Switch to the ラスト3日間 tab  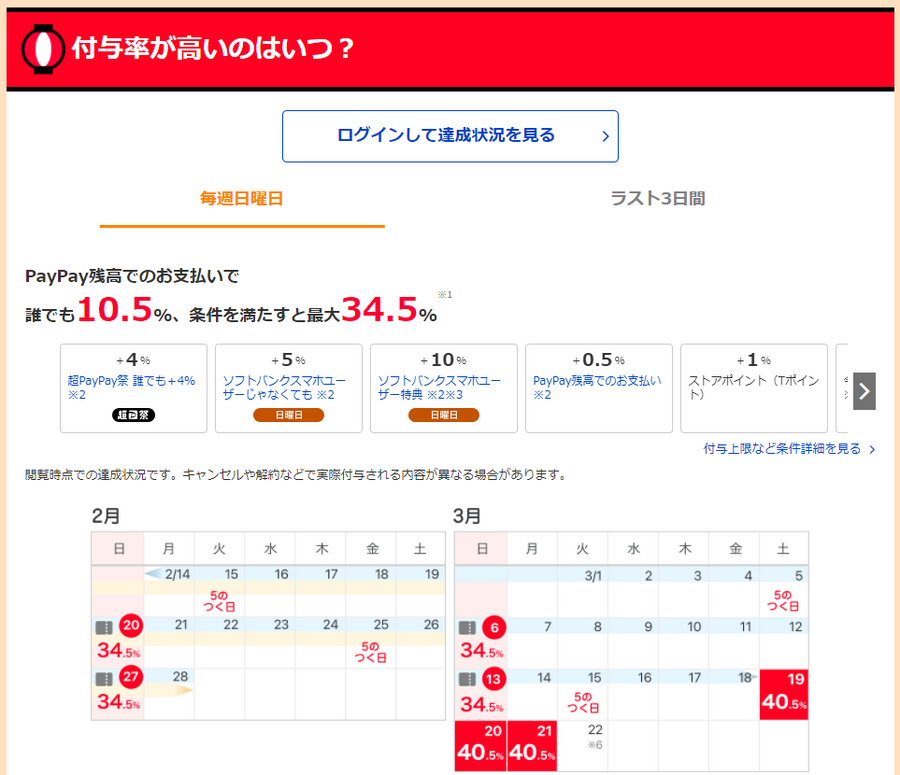click(658, 199)
